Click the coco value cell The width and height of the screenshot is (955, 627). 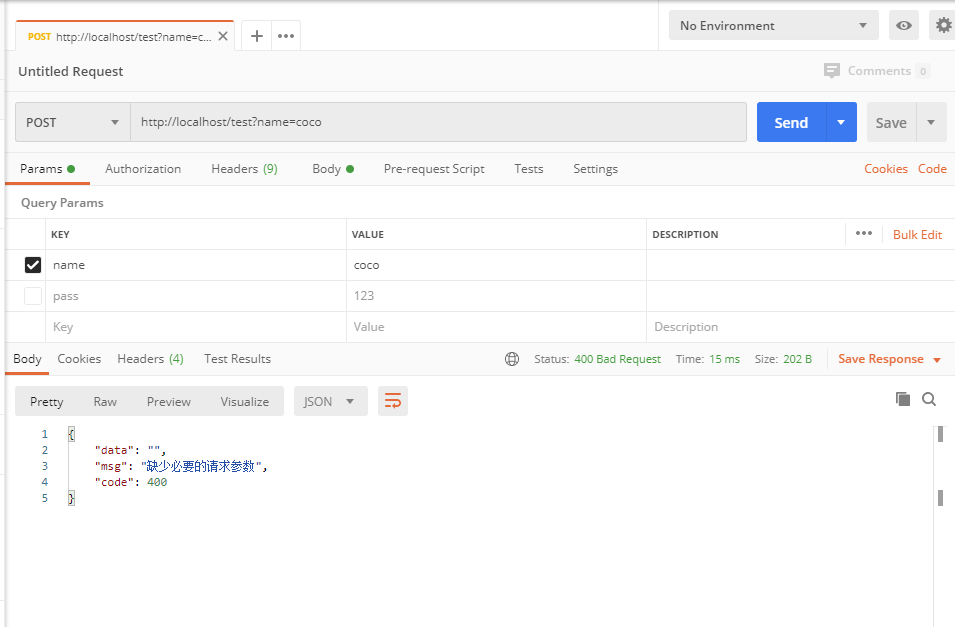(496, 265)
